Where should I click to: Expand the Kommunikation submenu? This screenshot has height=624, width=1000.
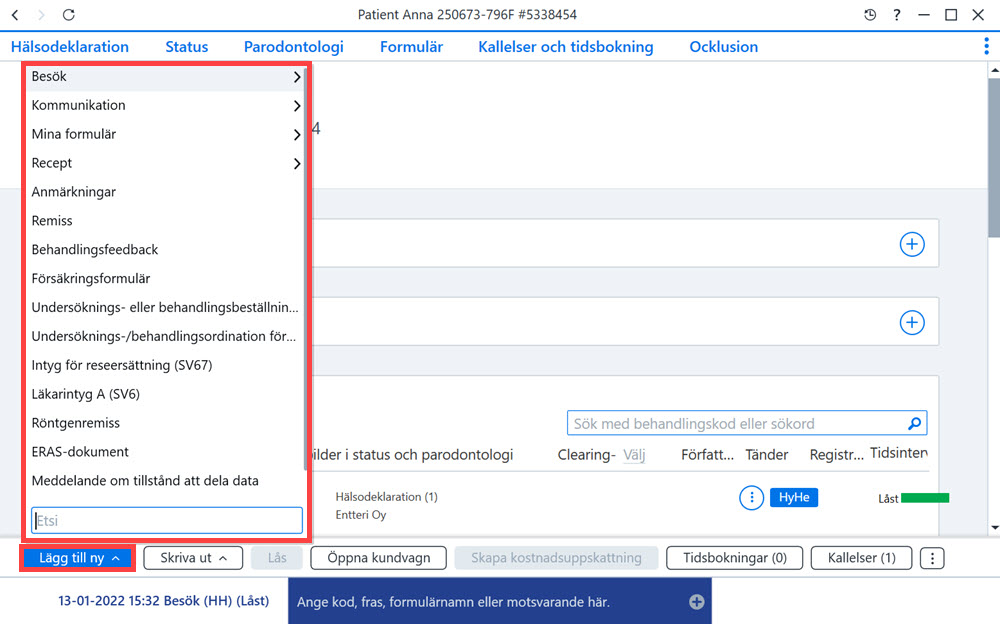click(x=165, y=105)
